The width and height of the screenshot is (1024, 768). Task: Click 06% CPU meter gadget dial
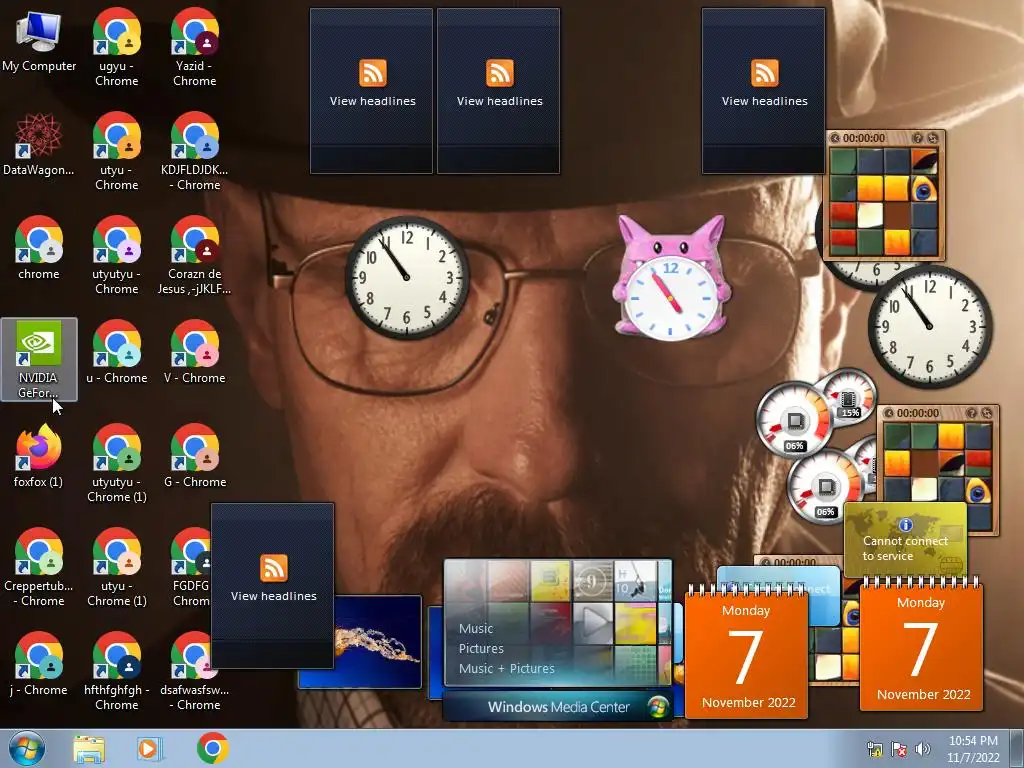tap(794, 421)
